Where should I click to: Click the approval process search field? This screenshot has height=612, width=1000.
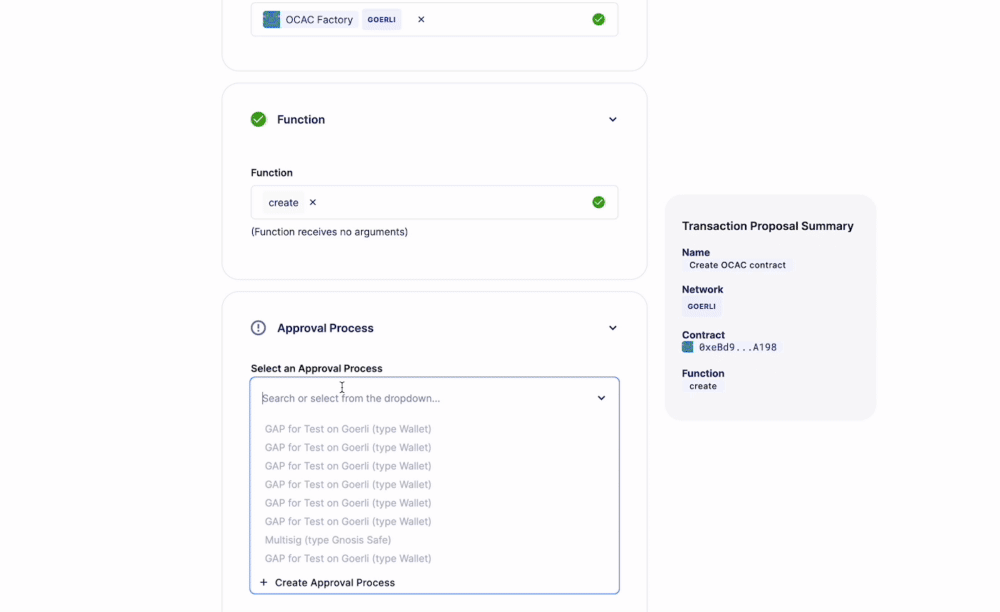400,397
